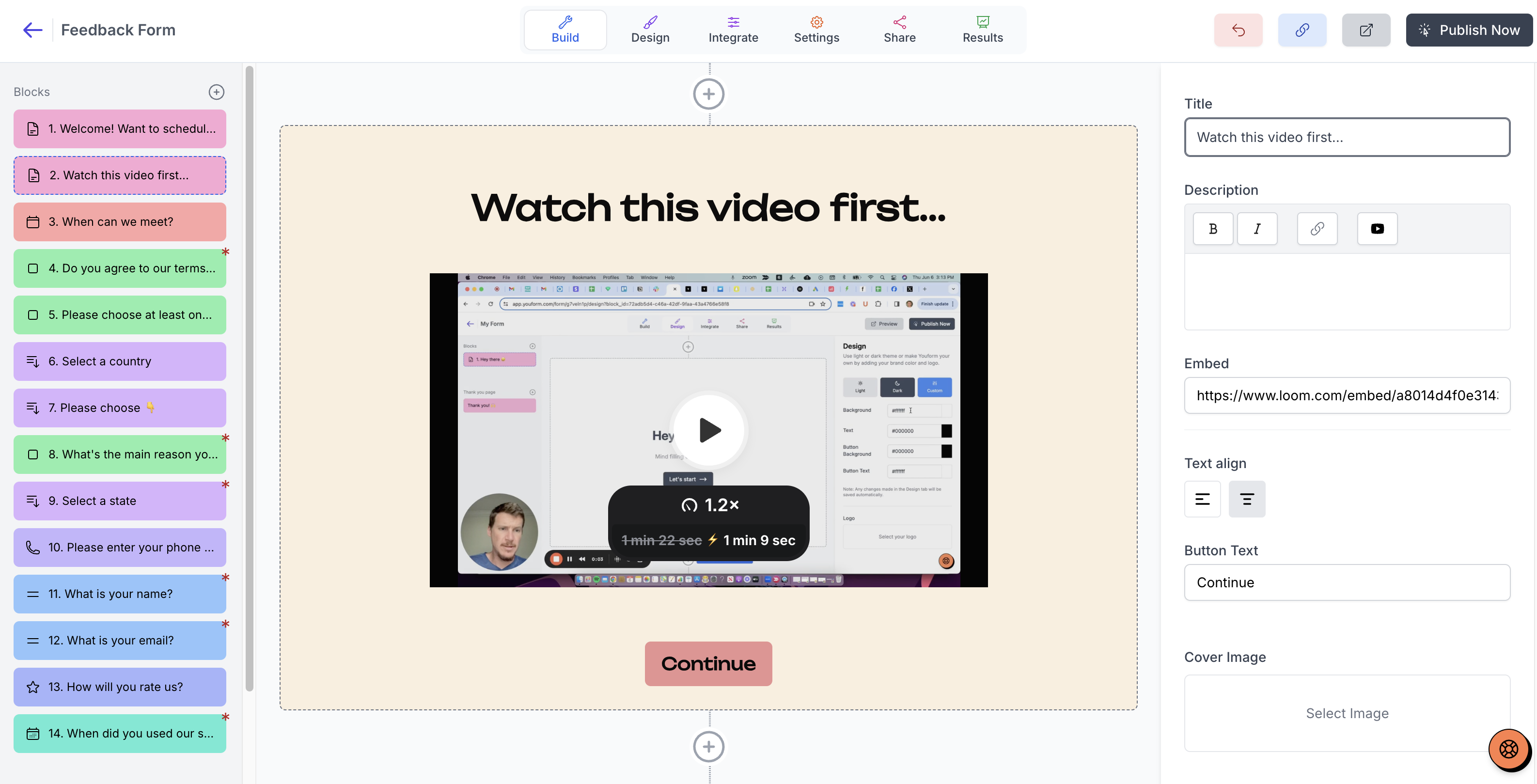Go back using the arrow beside Feedback Form

pyautogui.click(x=32, y=30)
